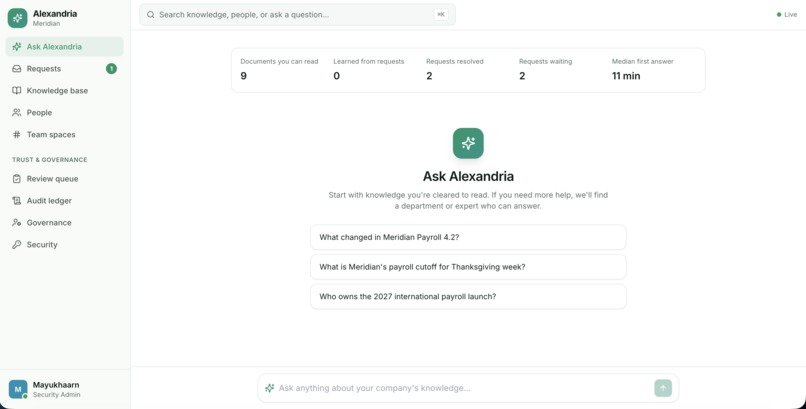Click the Alexandria logo icon in sidebar header
Viewport: 806px width, 409px height.
click(17, 18)
